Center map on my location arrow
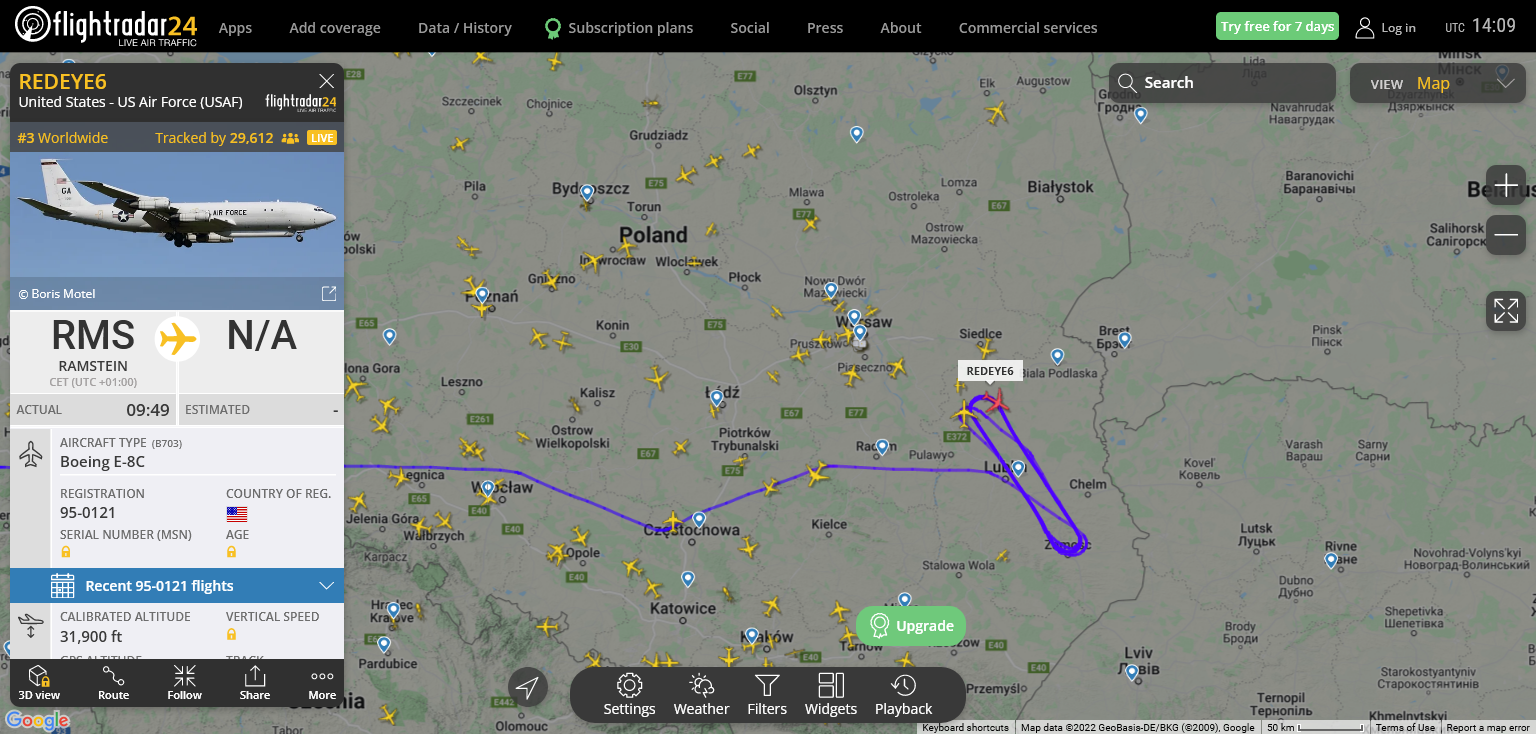 (528, 687)
